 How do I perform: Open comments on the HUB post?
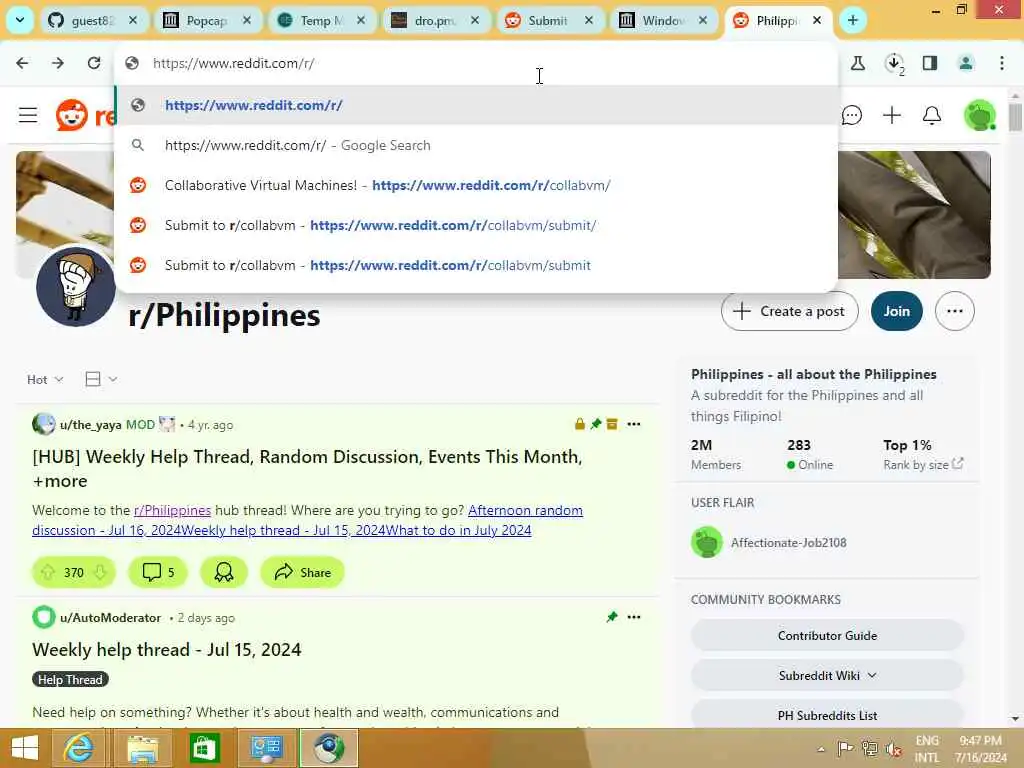point(158,572)
